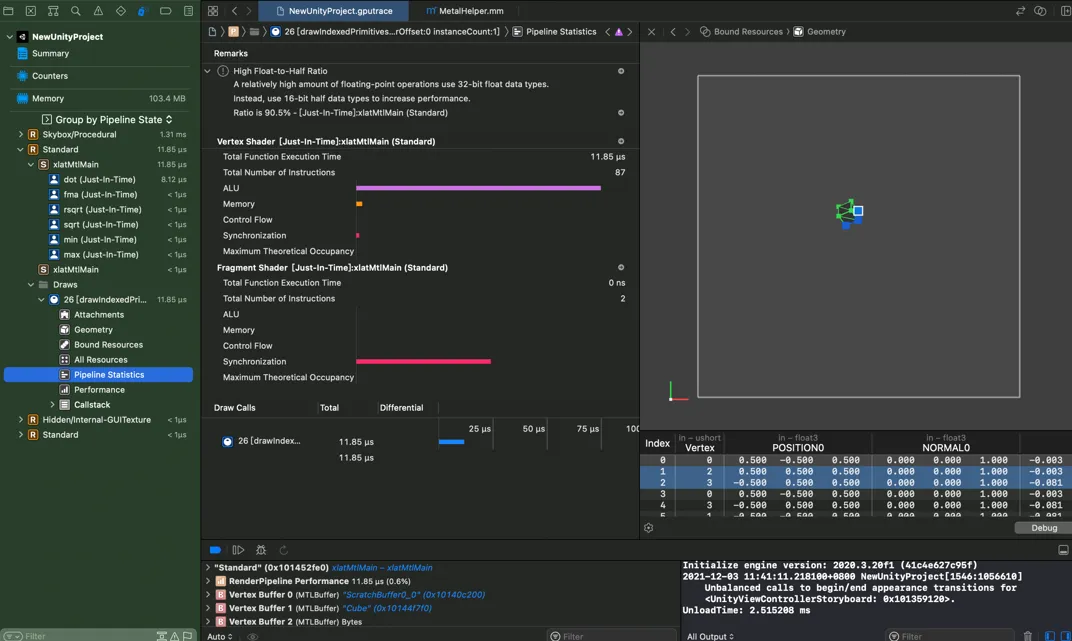Screen dimensions: 1072x641
Task: Open Auto variables scope dropdown
Action: click(x=219, y=636)
